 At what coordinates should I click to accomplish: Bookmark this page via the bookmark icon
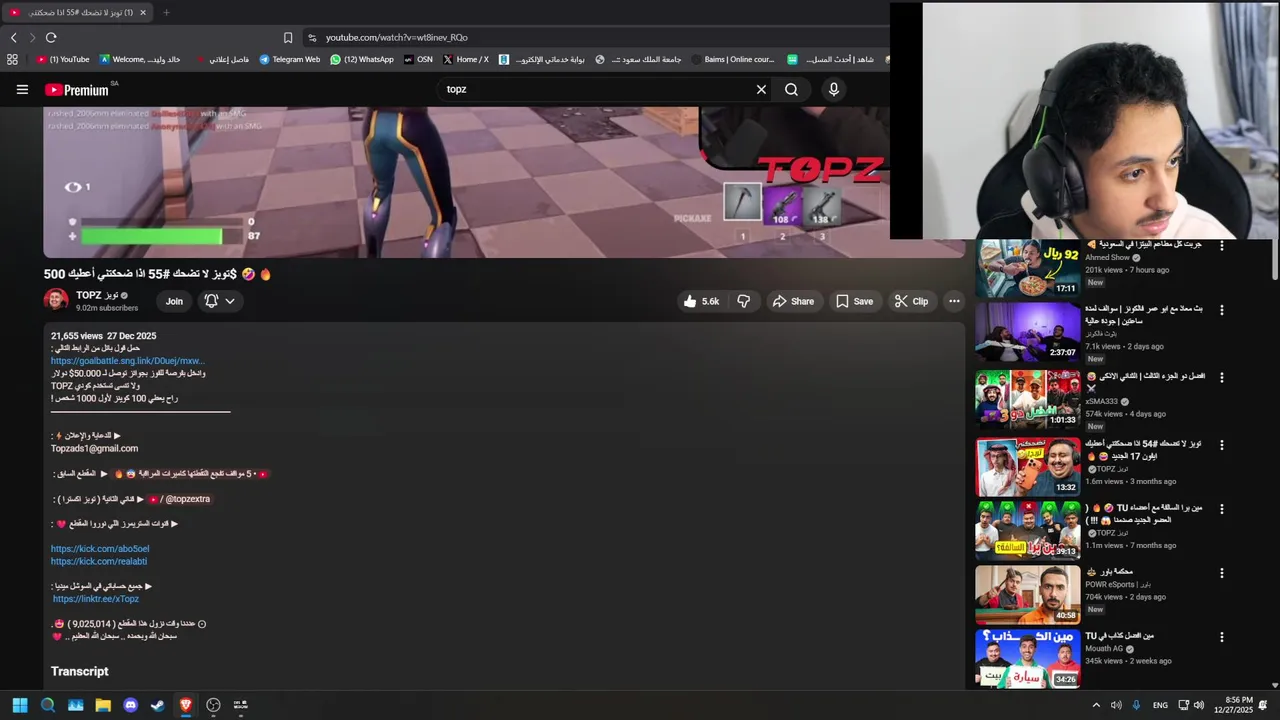pos(288,37)
